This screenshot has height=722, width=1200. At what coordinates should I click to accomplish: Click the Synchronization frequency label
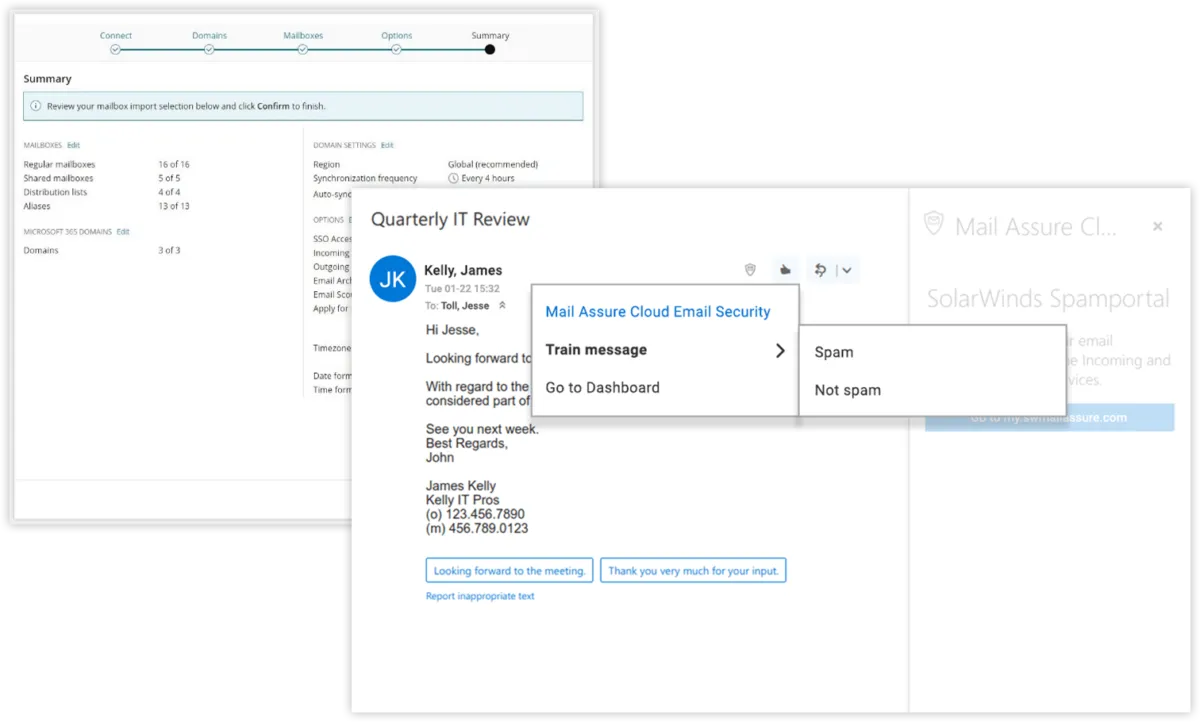click(x=365, y=178)
